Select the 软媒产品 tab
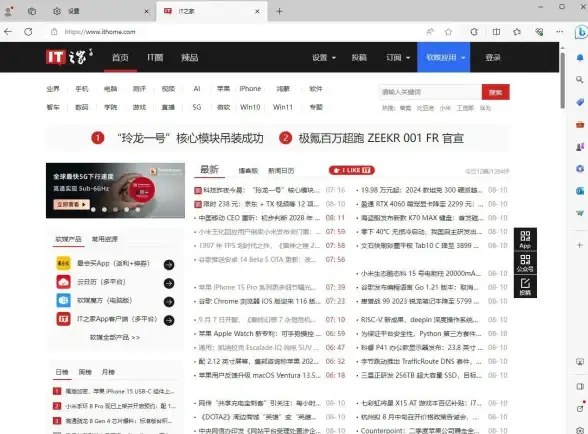 pos(68,239)
